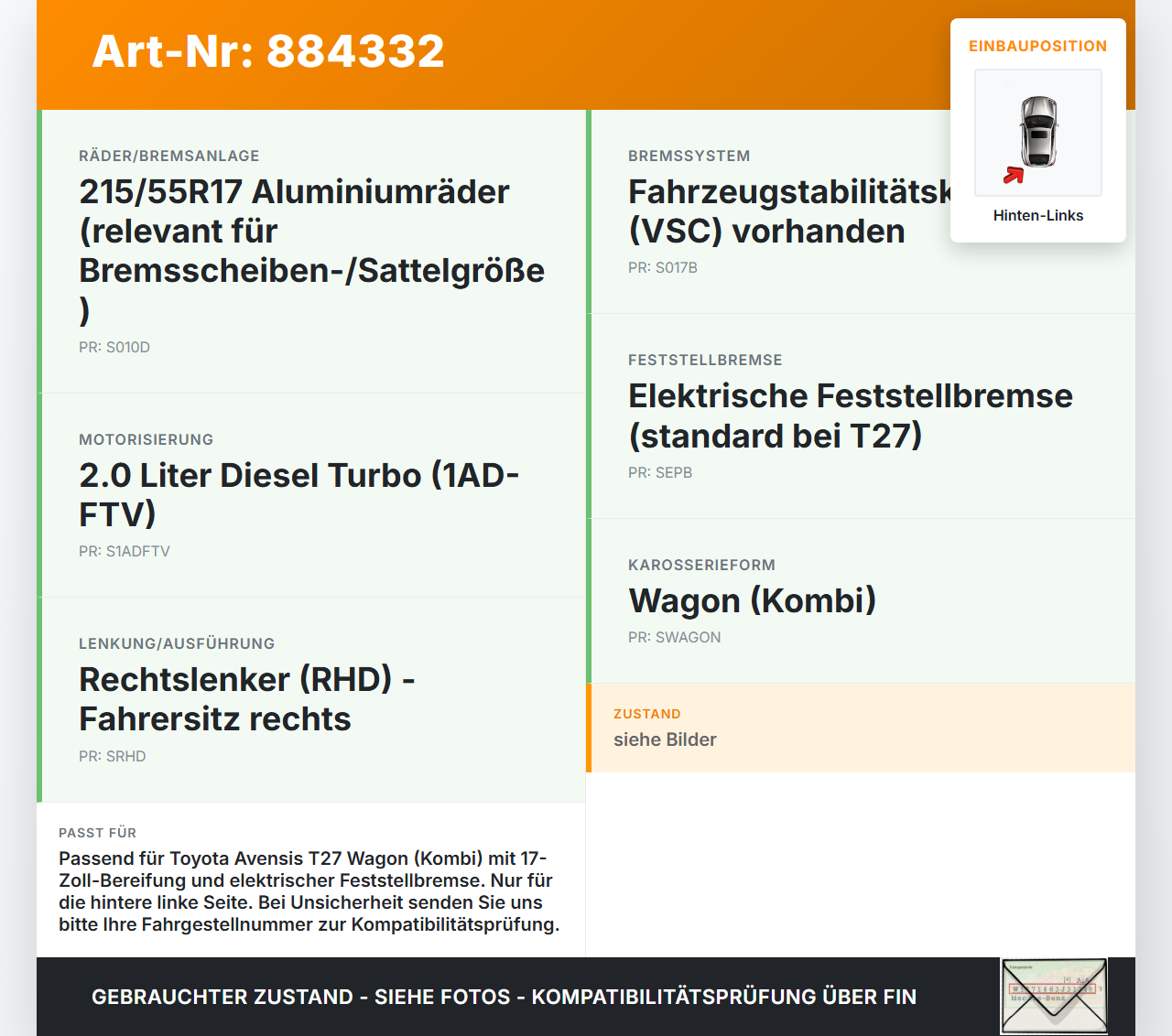Click the KAROSSERIEFORM label

point(701,565)
